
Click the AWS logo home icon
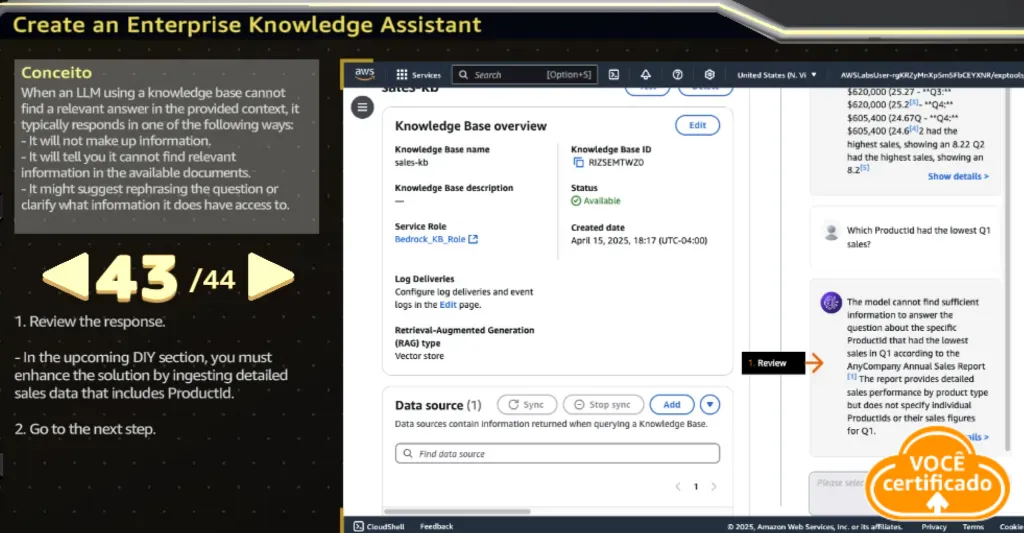(x=364, y=74)
